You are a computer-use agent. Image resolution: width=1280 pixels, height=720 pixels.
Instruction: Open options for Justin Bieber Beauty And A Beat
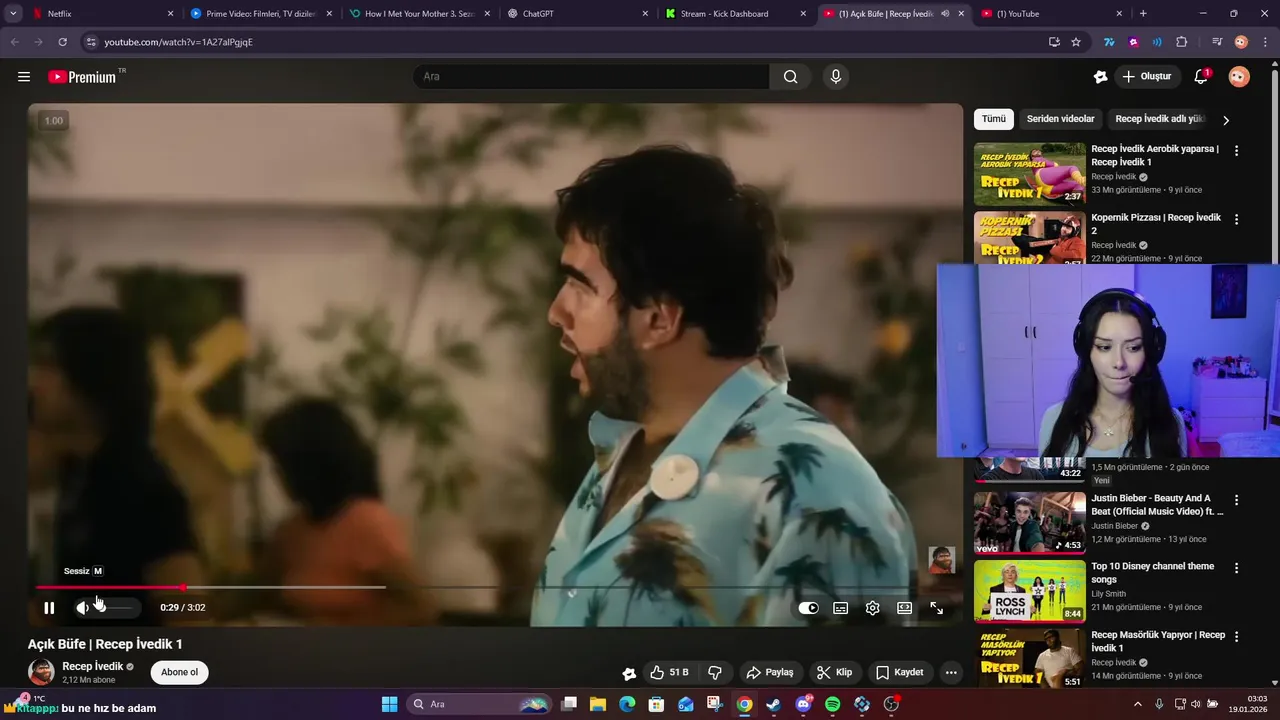1236,500
